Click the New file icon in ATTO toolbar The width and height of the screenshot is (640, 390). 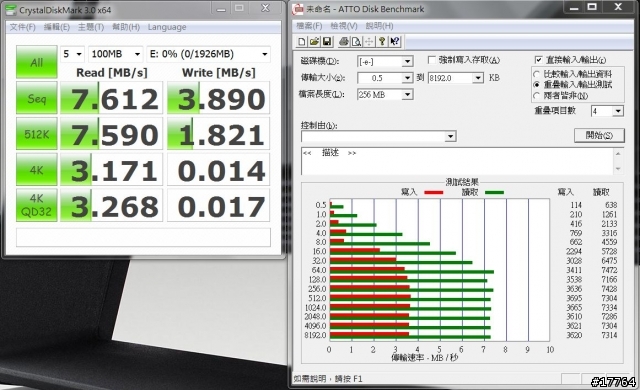tap(302, 42)
